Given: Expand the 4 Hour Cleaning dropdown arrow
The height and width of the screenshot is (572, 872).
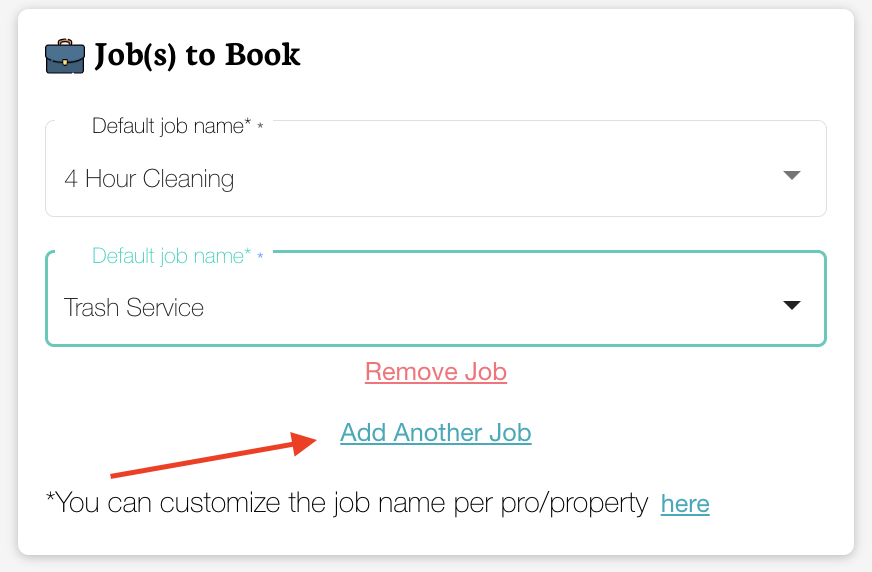Looking at the screenshot, I should [x=791, y=176].
